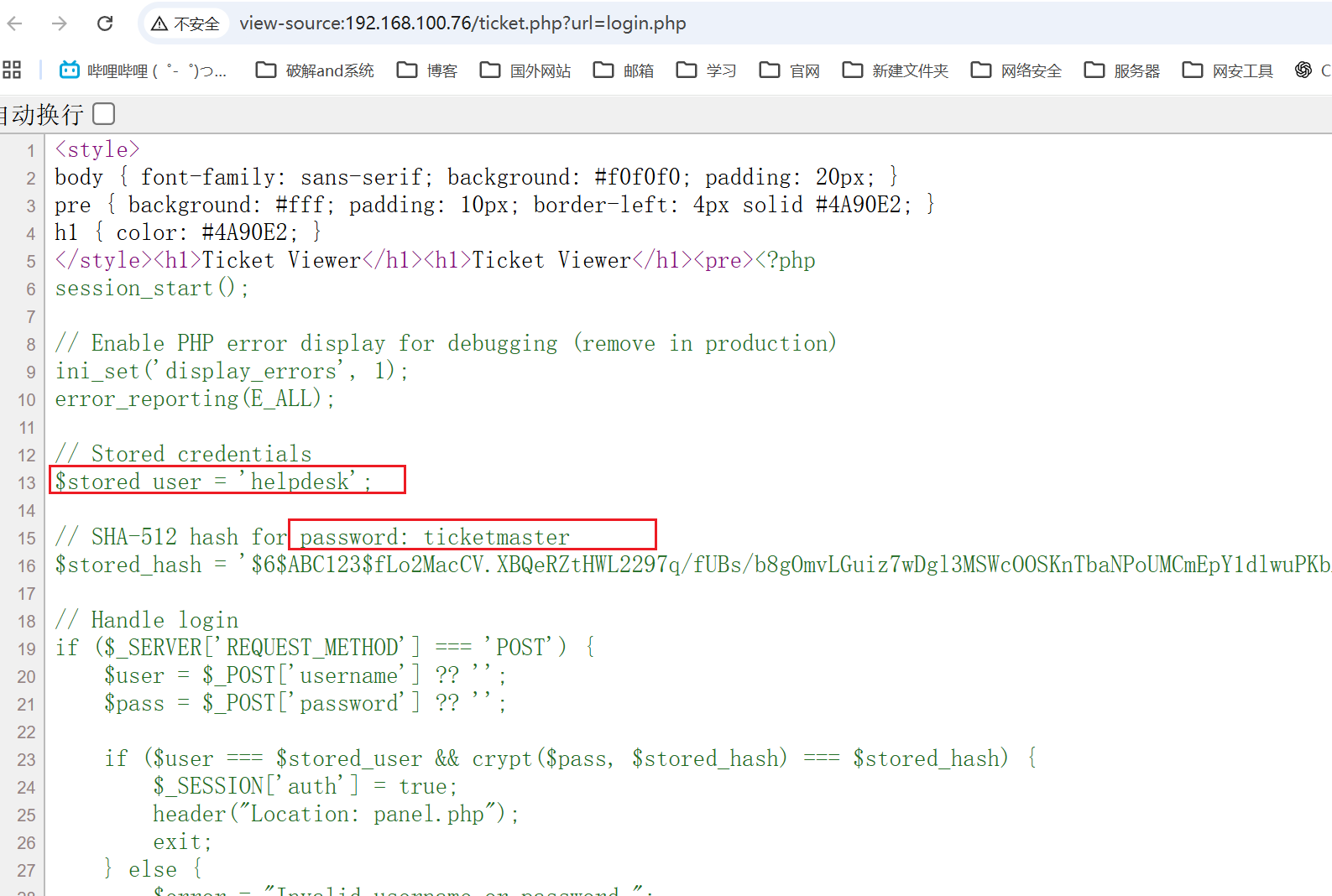Expand the 破解and系统 bookmark folder
1332x896 pixels.
(315, 70)
